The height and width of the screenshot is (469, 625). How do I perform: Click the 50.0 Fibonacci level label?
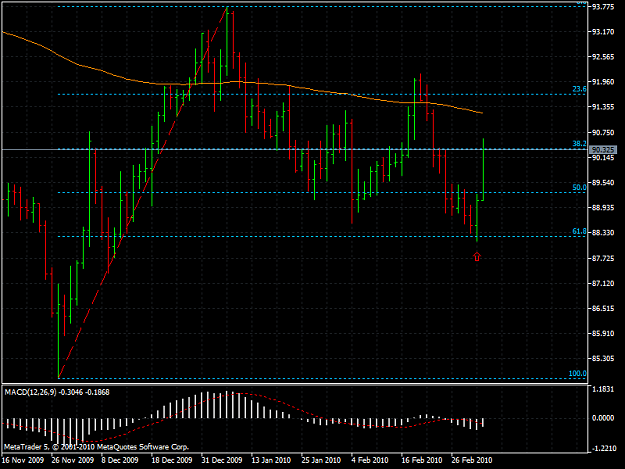pos(579,187)
